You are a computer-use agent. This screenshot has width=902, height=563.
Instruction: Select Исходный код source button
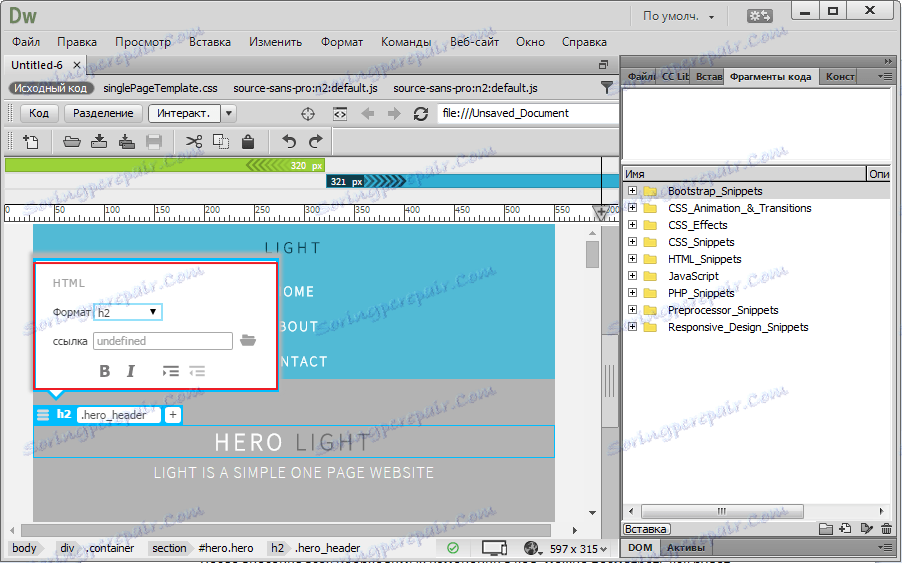coord(51,88)
